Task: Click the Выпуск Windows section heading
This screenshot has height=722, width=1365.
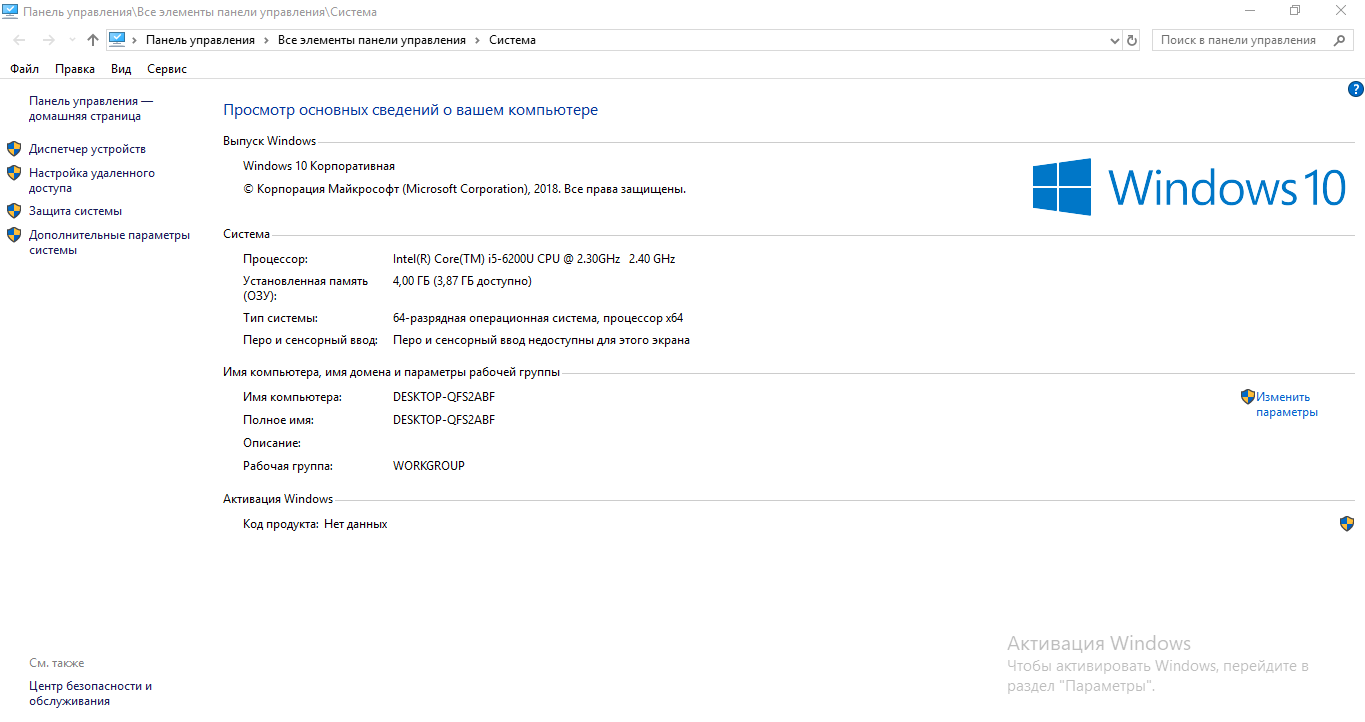Action: (269, 141)
